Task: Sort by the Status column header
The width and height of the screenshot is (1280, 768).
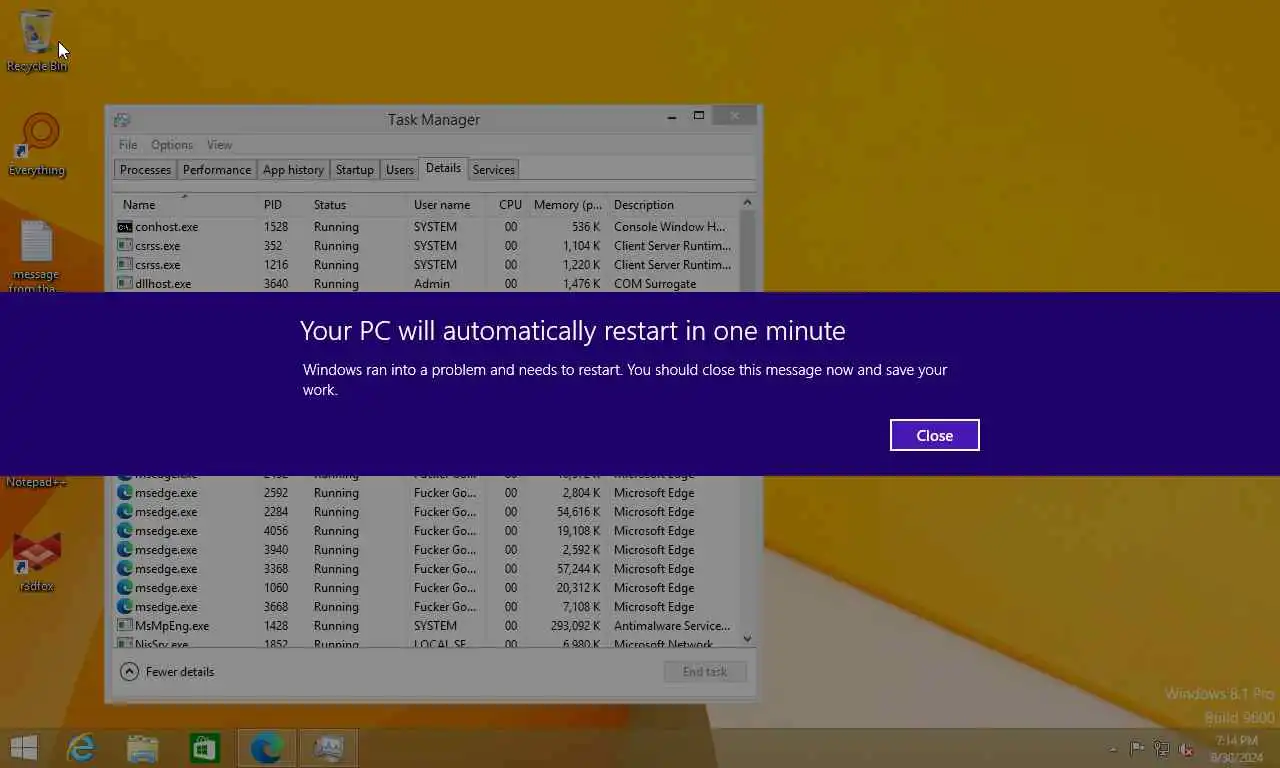Action: click(x=358, y=204)
